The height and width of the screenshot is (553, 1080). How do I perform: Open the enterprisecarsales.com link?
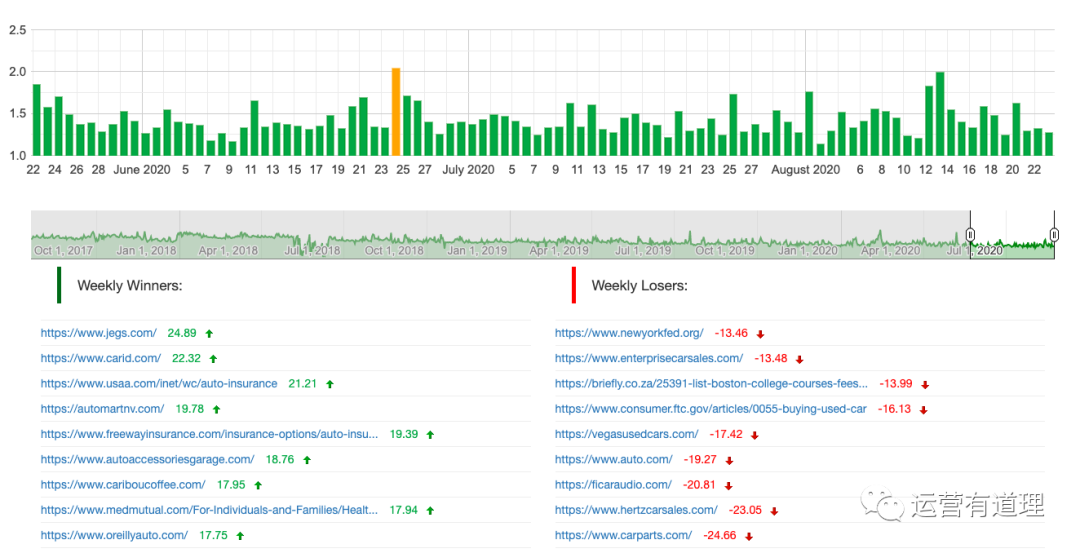pyautogui.click(x=649, y=358)
